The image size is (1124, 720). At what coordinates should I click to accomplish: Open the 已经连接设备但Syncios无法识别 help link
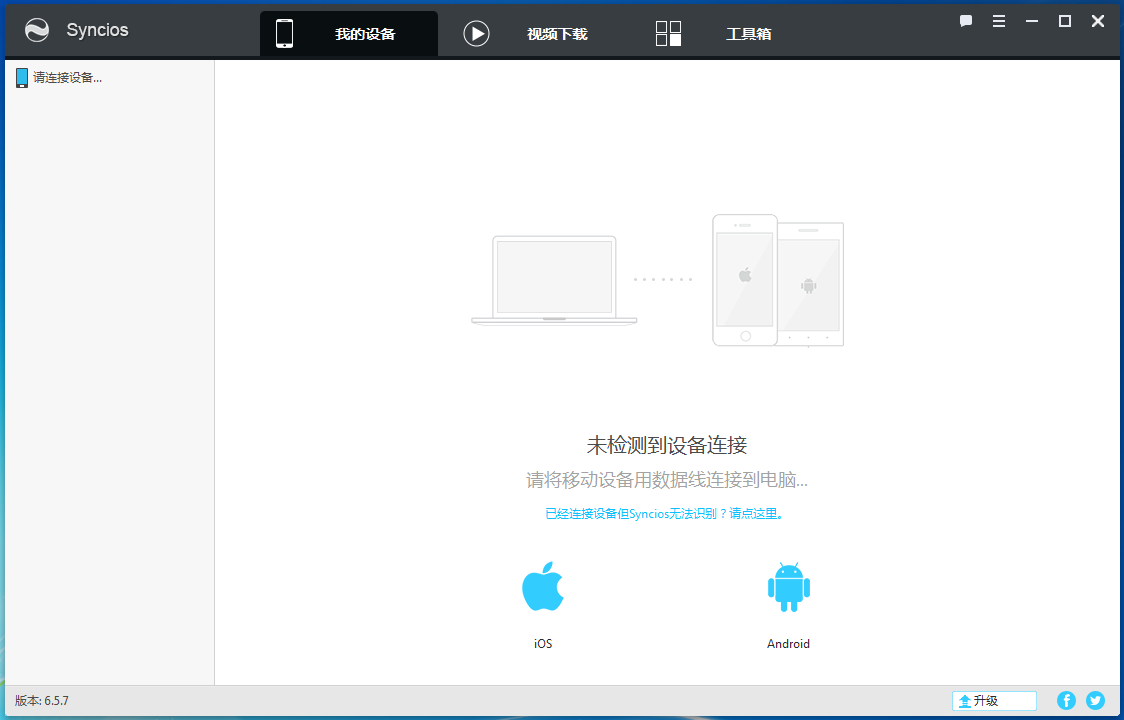click(664, 513)
